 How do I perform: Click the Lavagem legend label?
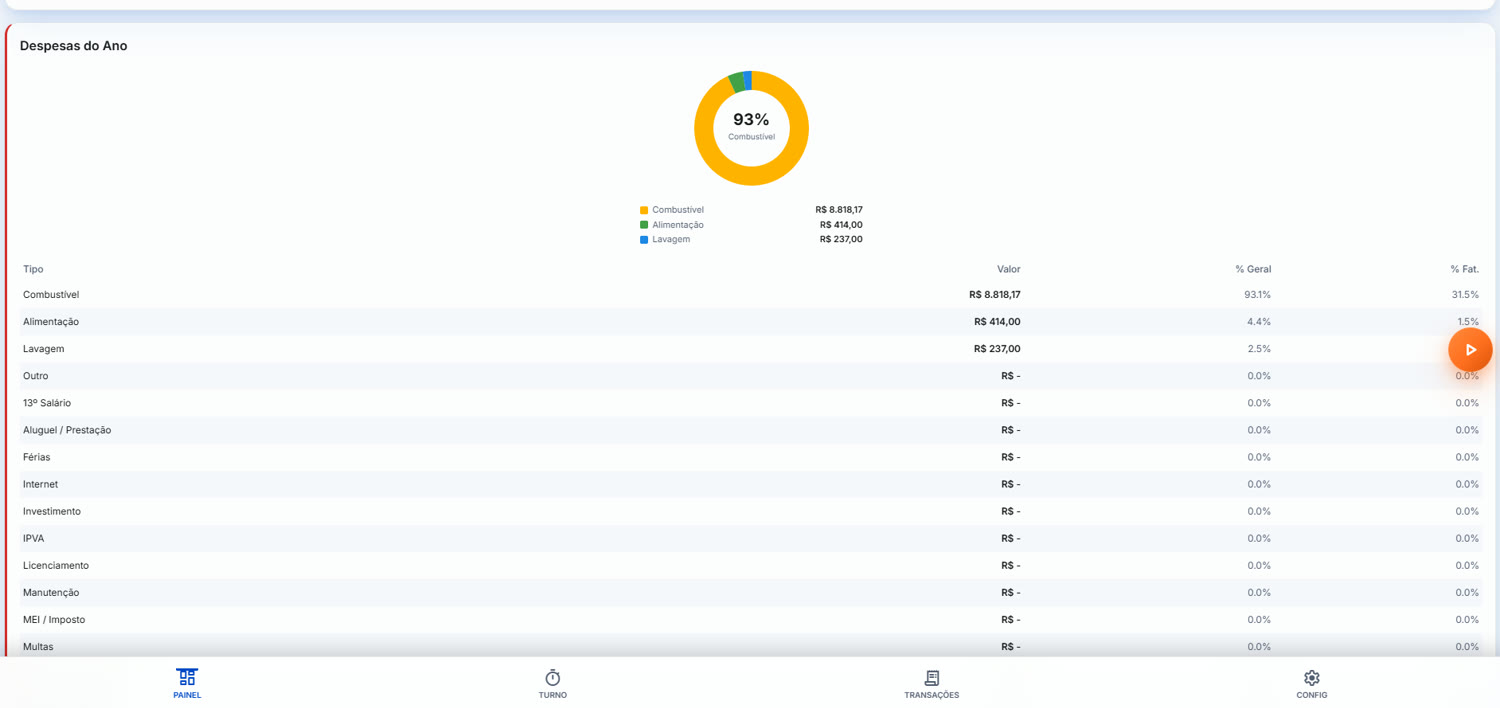671,239
